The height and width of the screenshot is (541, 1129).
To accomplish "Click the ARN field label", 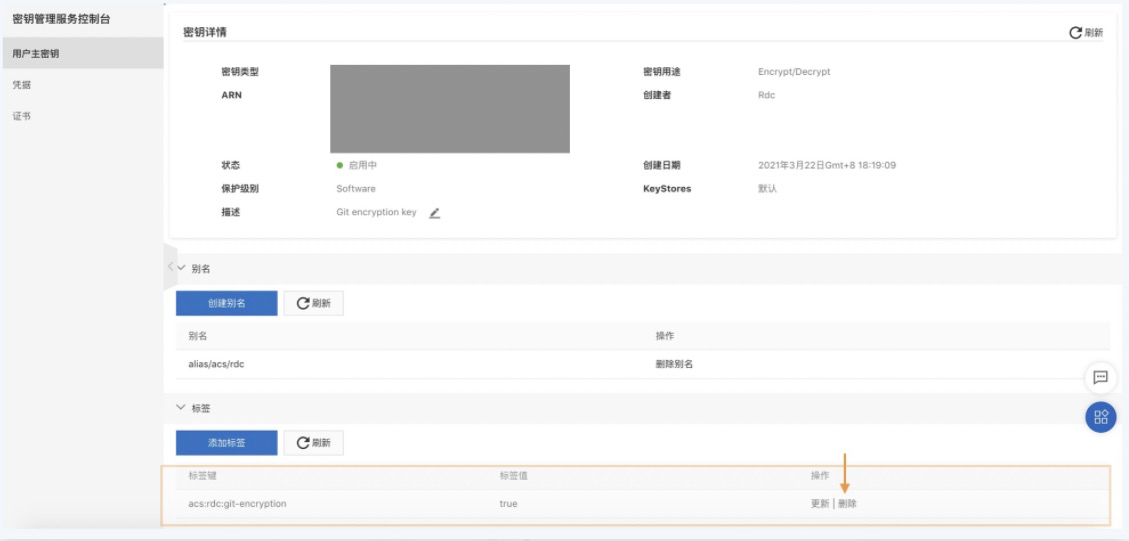I will pyautogui.click(x=232, y=95).
